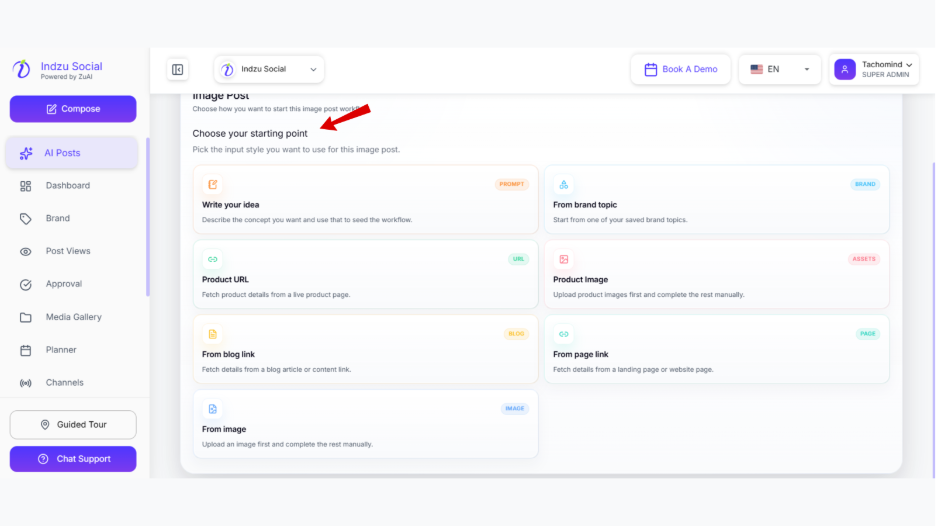Click the From page link chain icon

(564, 334)
